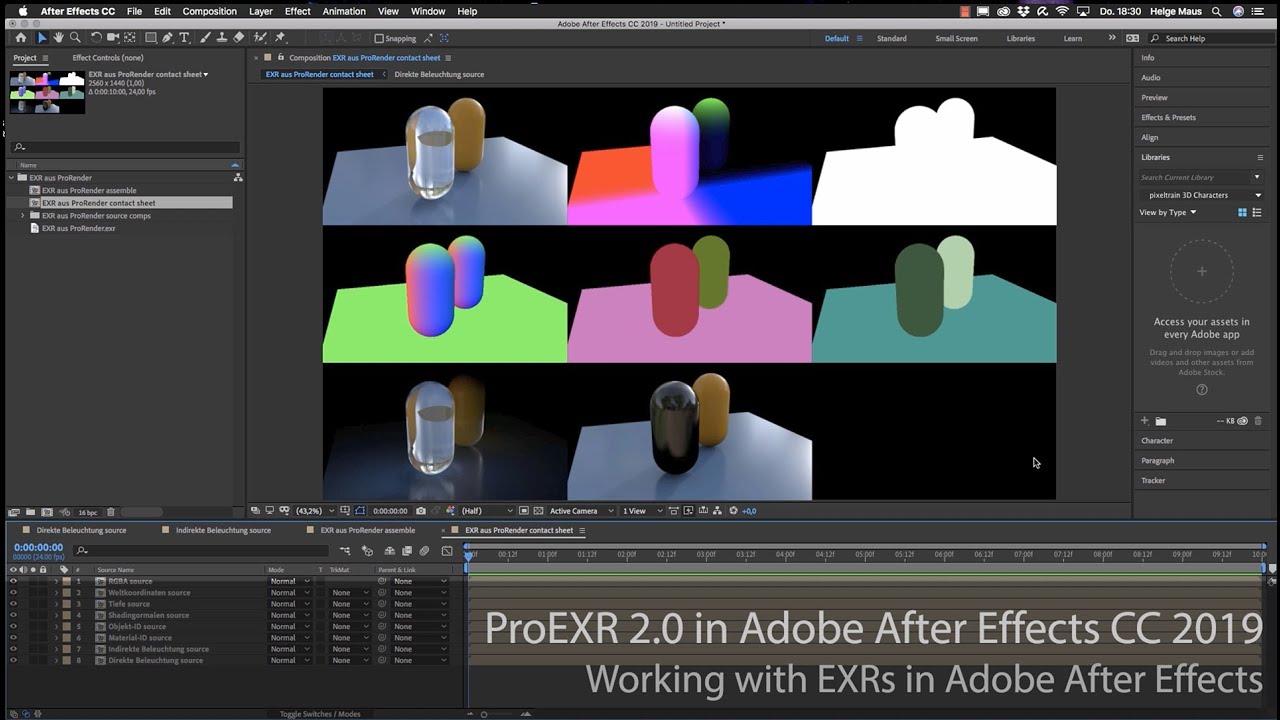Hide the Direkte Beleuchtung source layer

[x=13, y=660]
